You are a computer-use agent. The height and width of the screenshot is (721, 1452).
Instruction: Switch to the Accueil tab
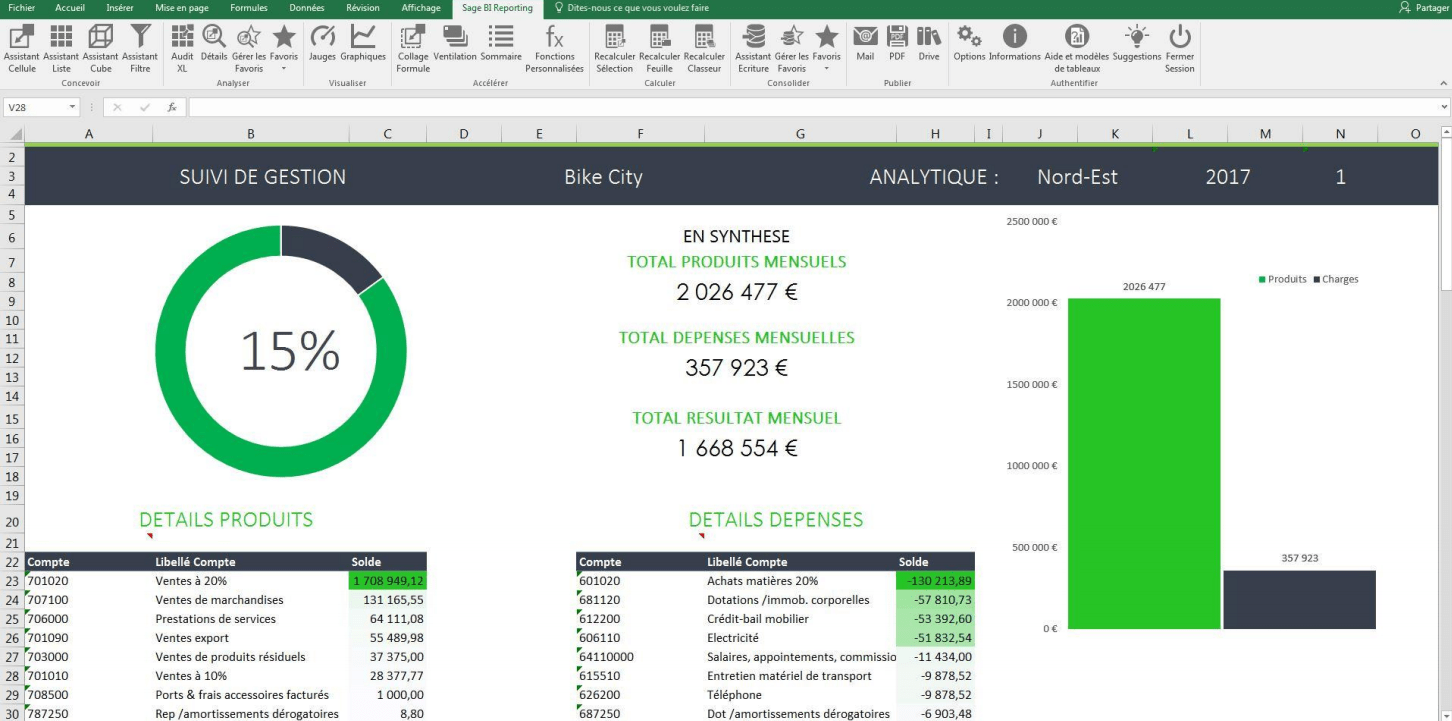(x=70, y=8)
